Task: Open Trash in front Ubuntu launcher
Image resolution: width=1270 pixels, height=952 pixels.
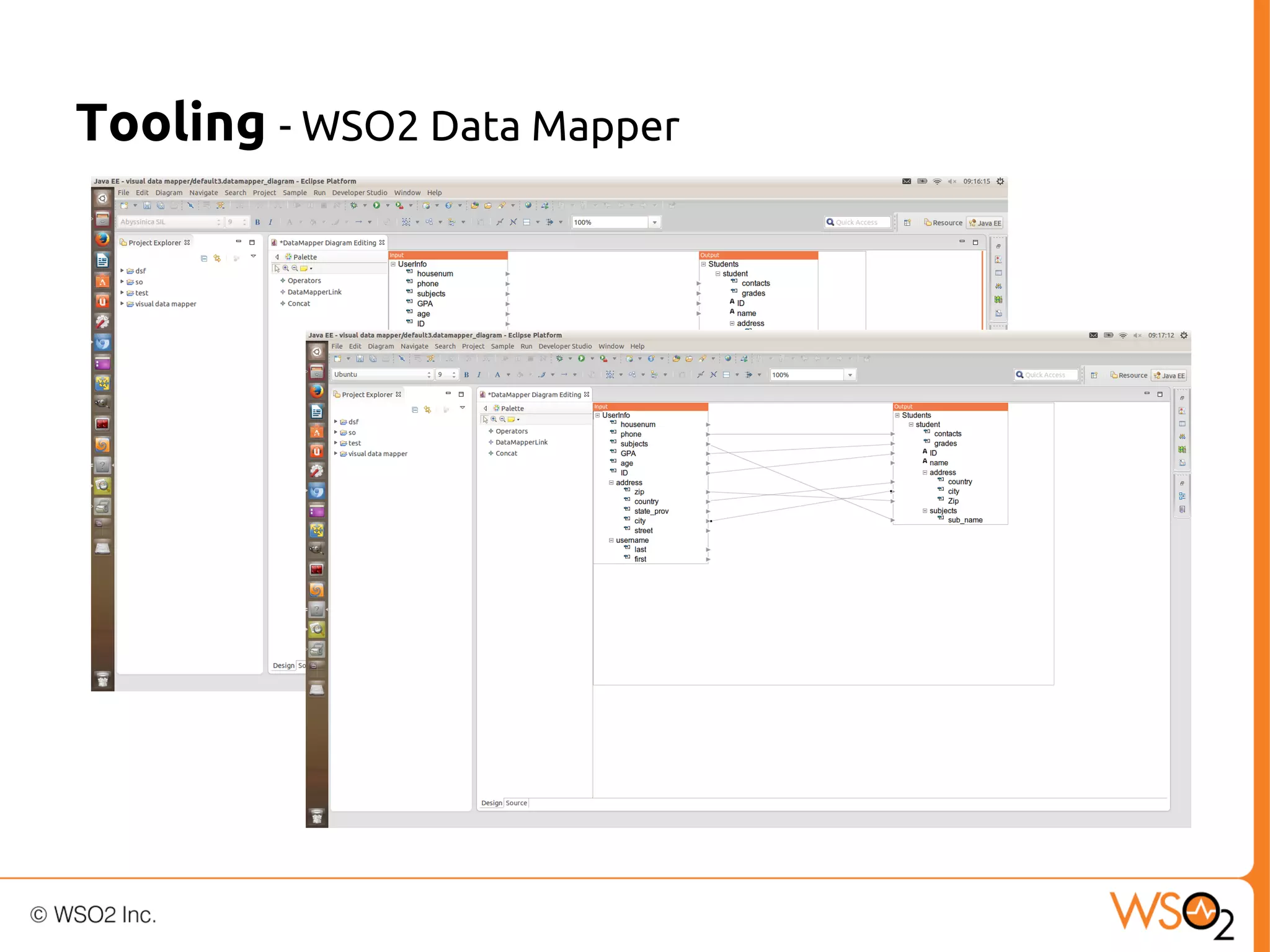Action: [317, 817]
